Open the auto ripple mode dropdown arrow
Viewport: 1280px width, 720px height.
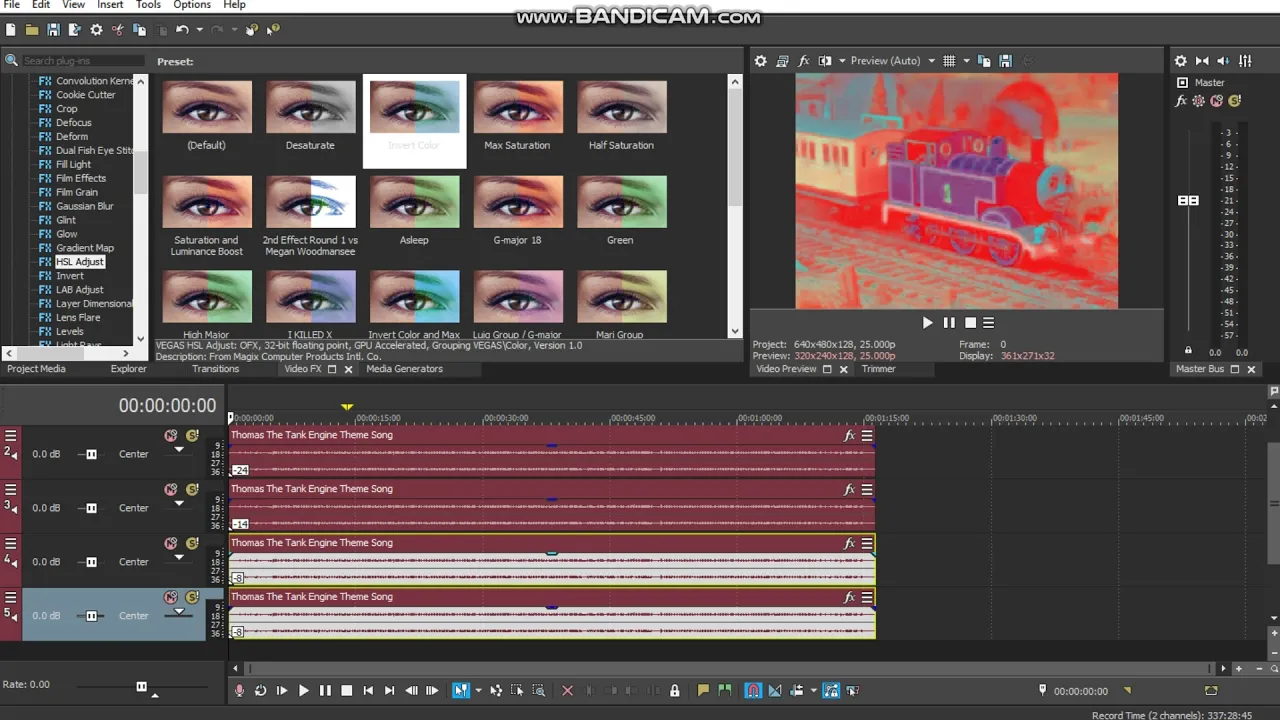pyautogui.click(x=813, y=690)
